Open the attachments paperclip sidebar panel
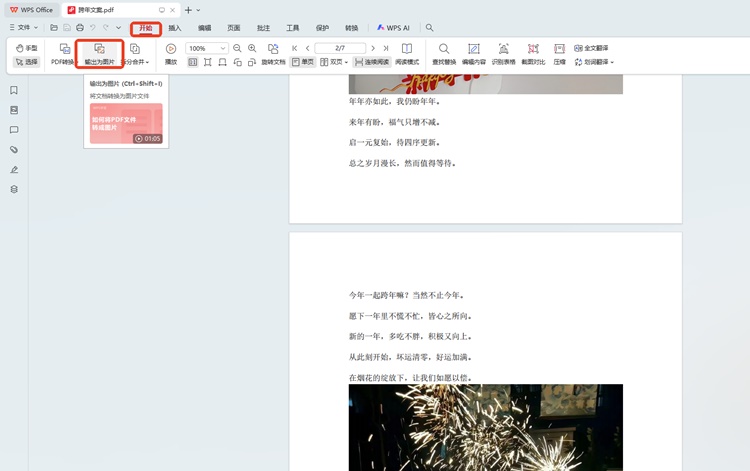 14,149
